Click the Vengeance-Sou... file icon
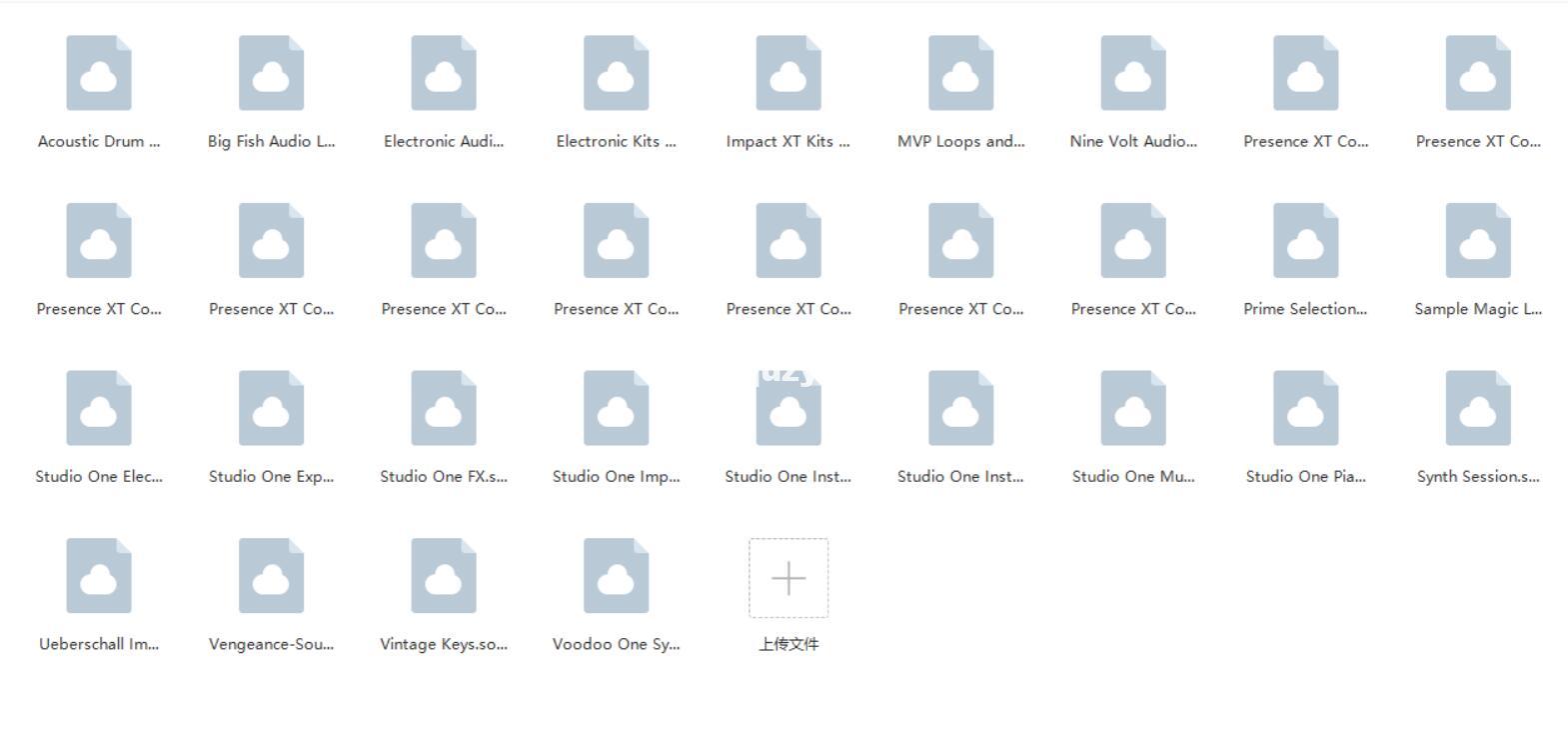 (271, 576)
